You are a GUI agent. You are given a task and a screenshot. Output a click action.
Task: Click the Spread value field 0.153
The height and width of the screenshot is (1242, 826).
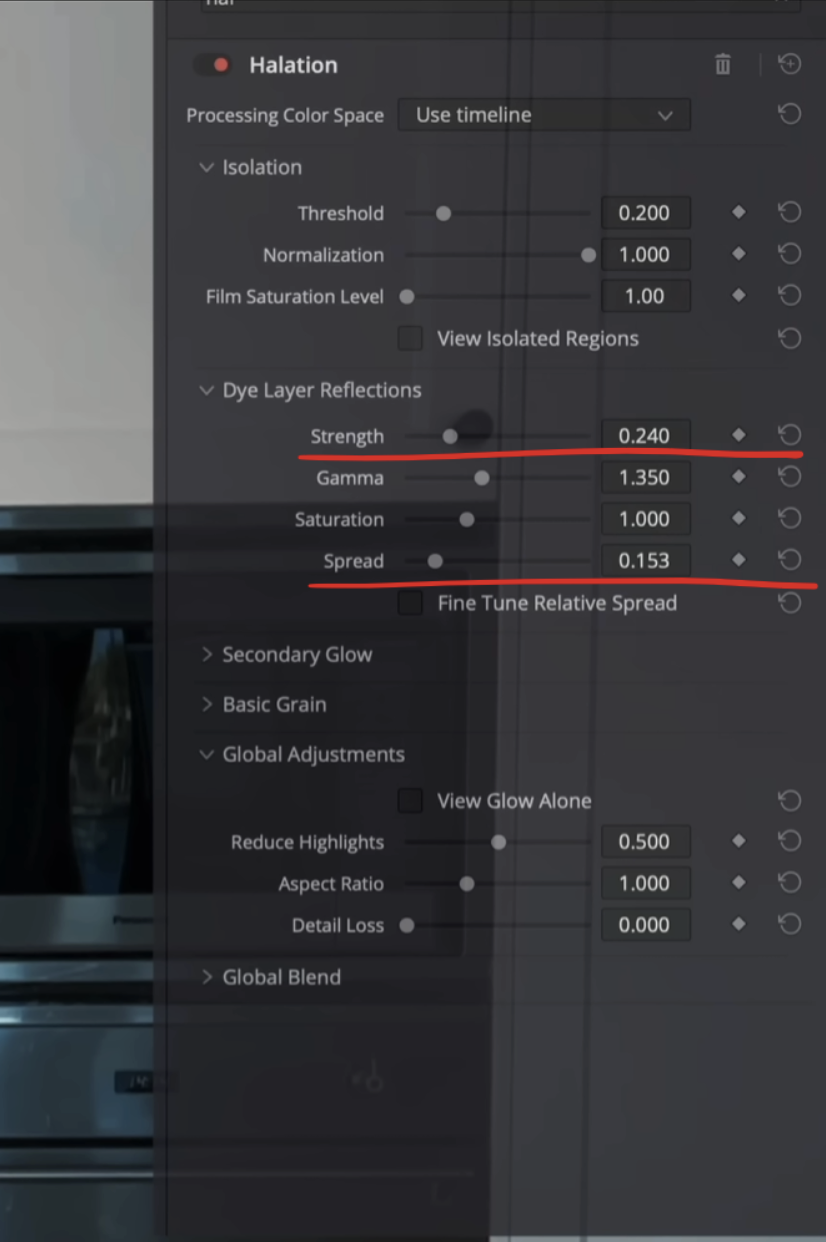click(x=645, y=561)
